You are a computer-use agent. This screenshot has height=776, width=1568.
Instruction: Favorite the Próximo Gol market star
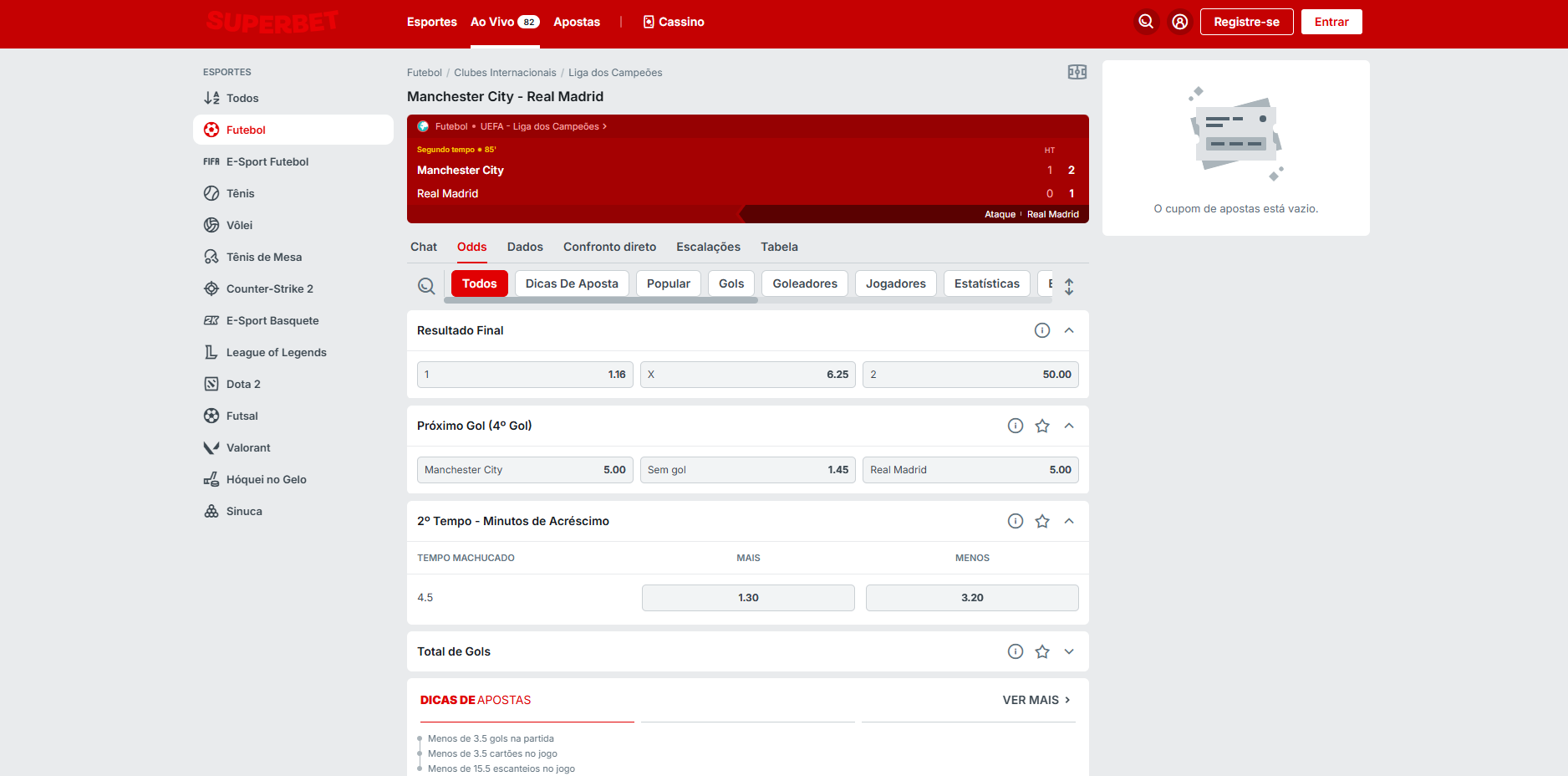point(1041,426)
